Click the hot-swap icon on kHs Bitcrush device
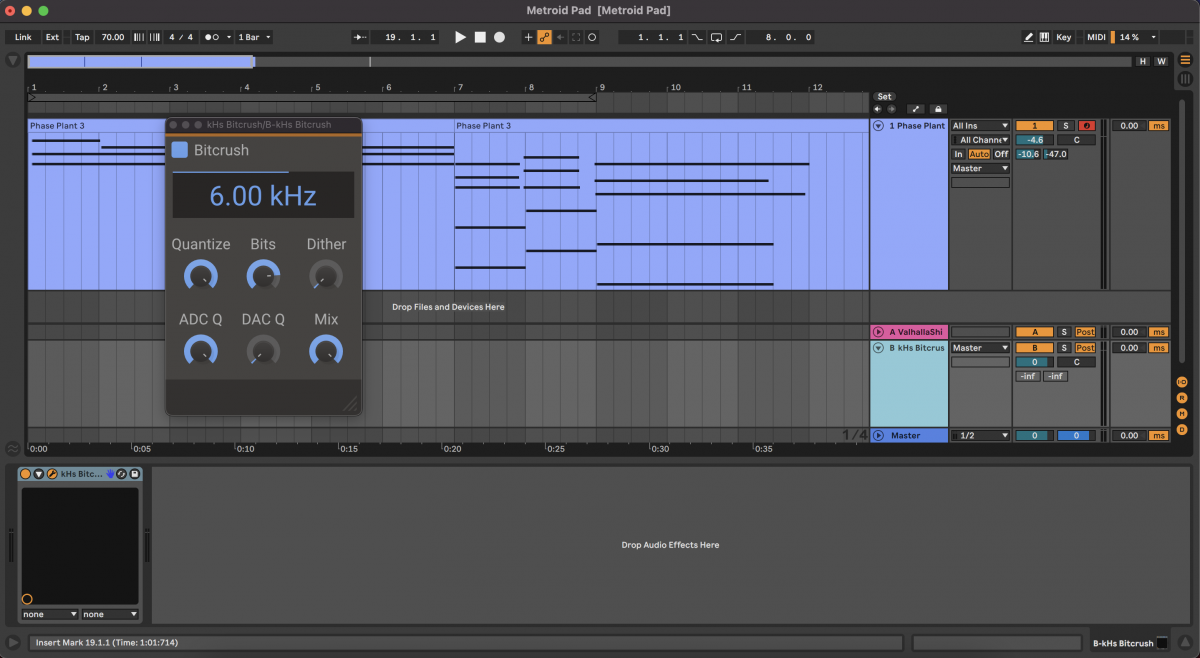The width and height of the screenshot is (1200, 658). tap(121, 474)
